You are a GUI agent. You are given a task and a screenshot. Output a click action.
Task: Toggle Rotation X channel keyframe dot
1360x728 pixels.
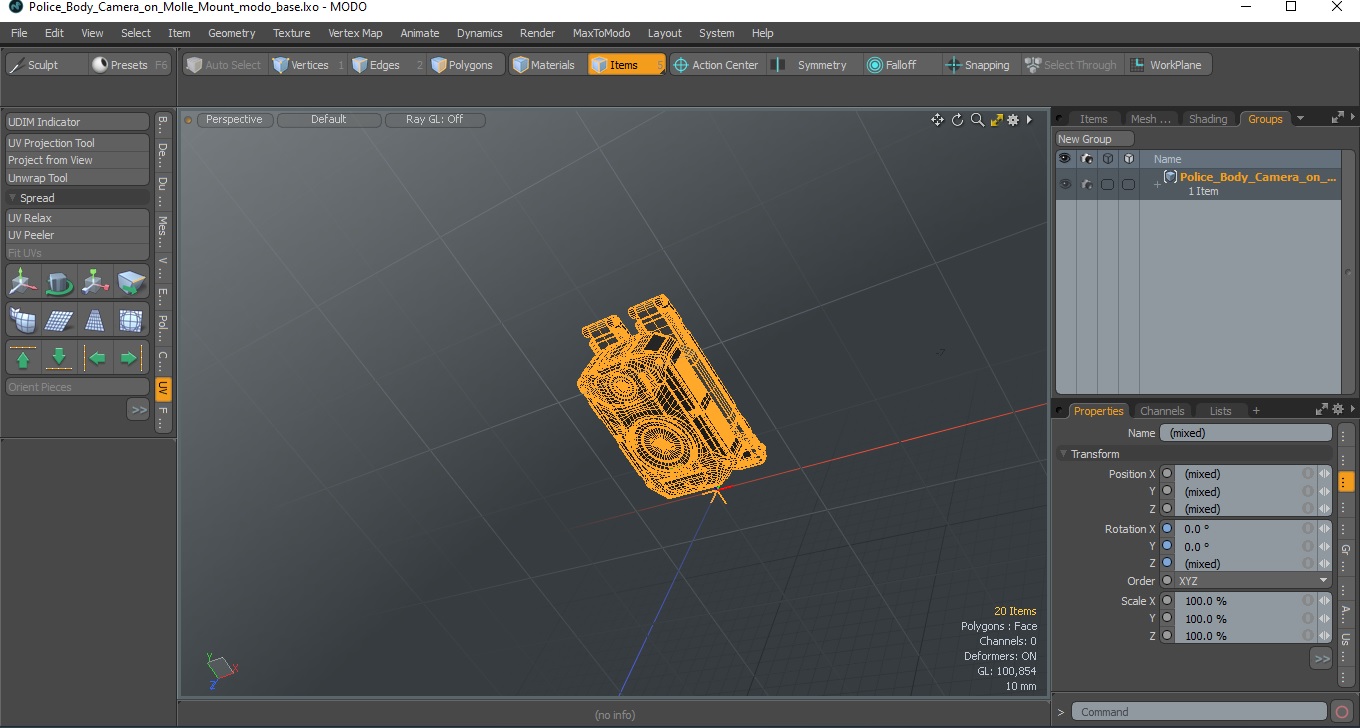pyautogui.click(x=1167, y=529)
